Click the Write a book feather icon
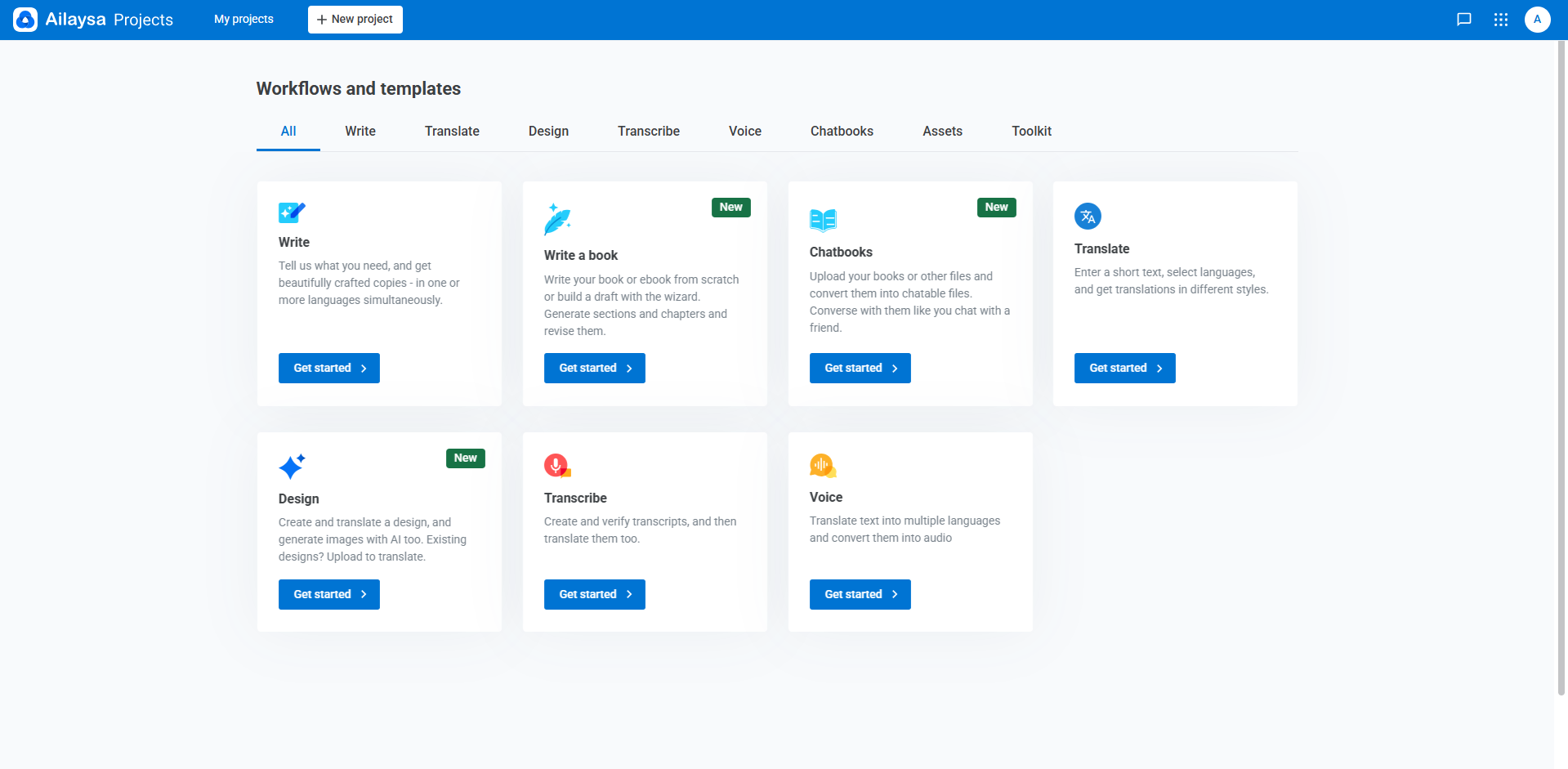 (556, 219)
